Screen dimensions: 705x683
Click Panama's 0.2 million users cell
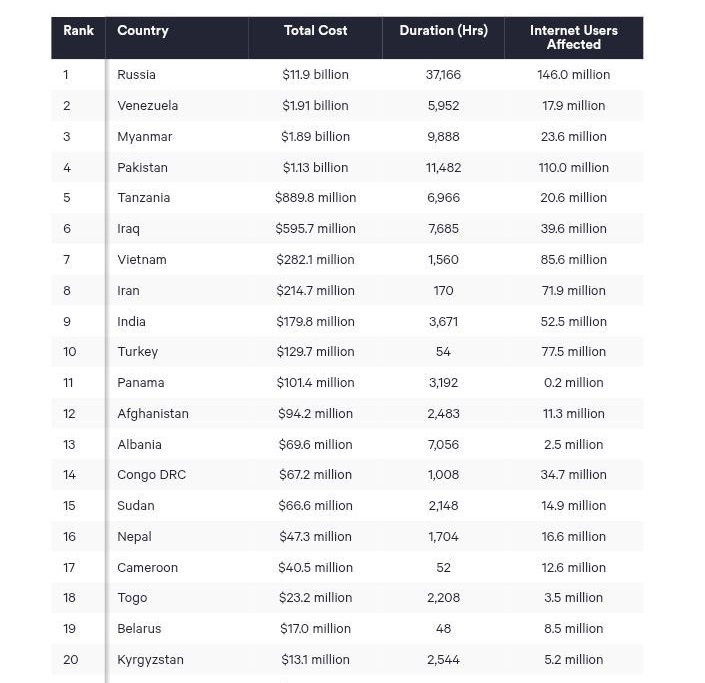coord(573,383)
